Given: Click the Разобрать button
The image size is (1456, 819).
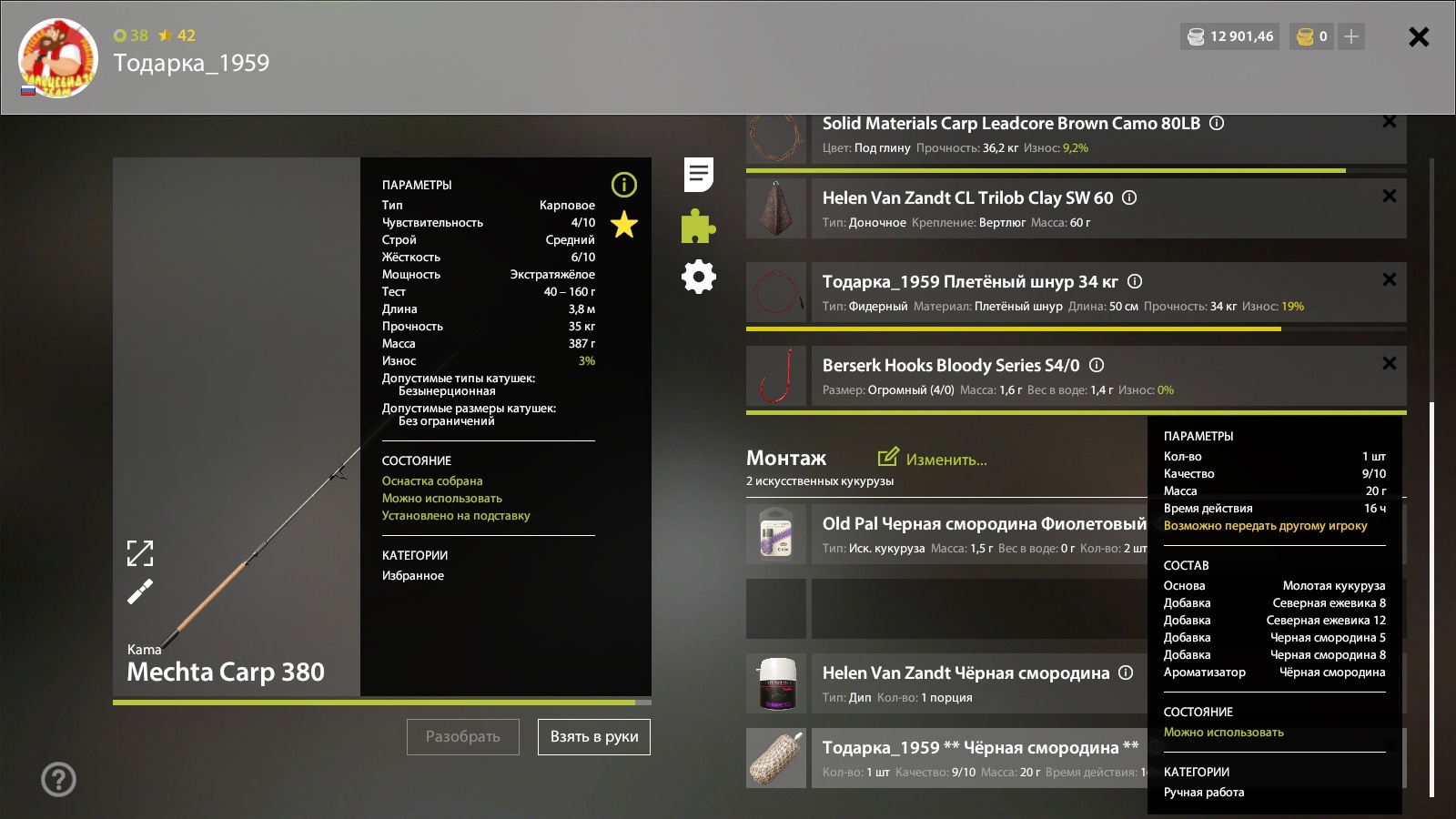Looking at the screenshot, I should [x=463, y=737].
